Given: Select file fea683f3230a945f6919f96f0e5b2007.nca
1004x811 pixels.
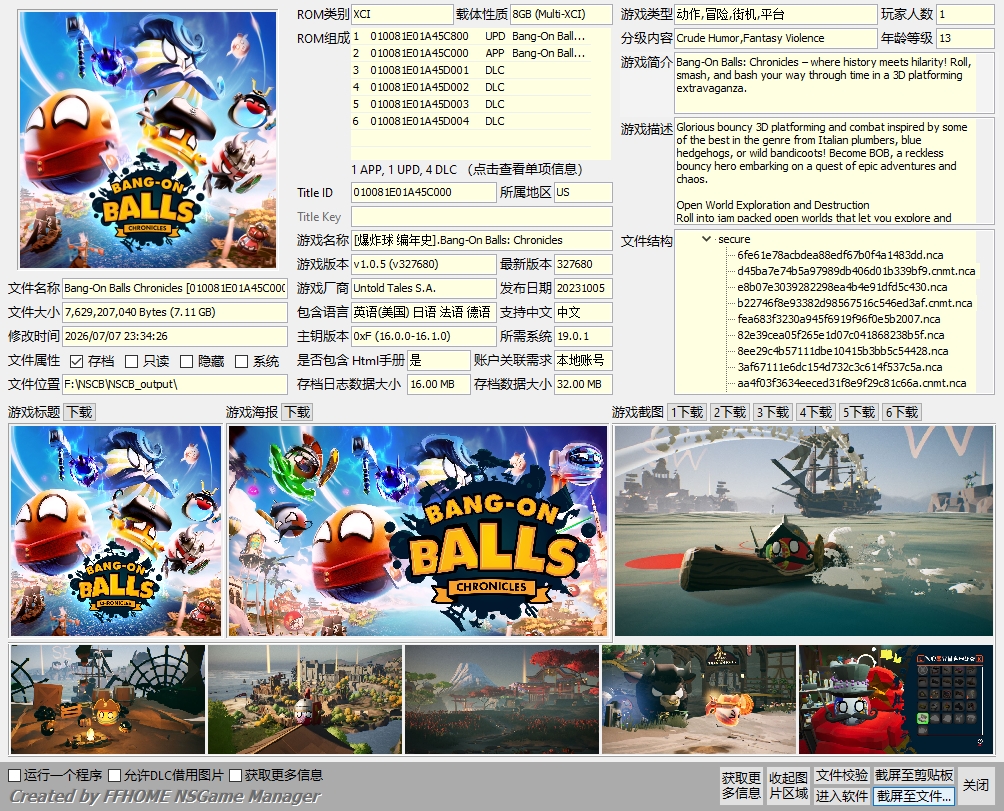Looking at the screenshot, I should click(x=839, y=319).
